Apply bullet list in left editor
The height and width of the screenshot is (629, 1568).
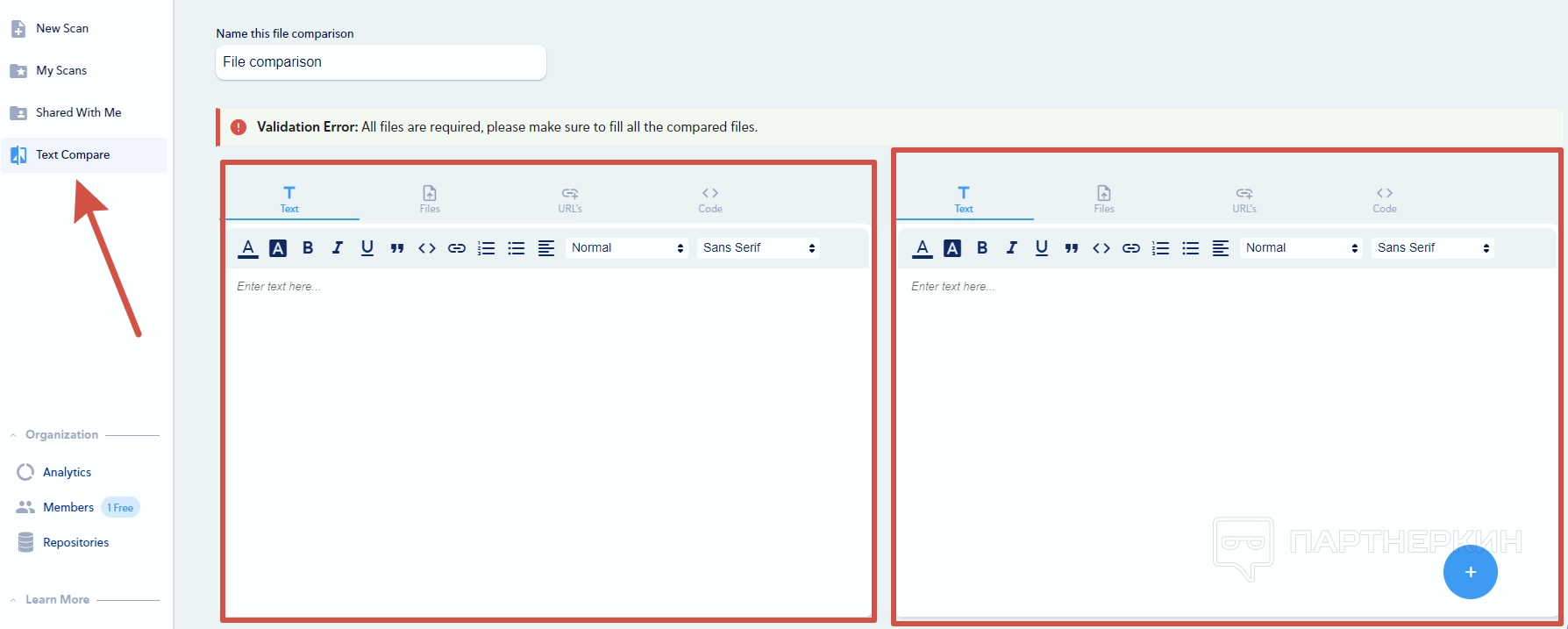(517, 248)
